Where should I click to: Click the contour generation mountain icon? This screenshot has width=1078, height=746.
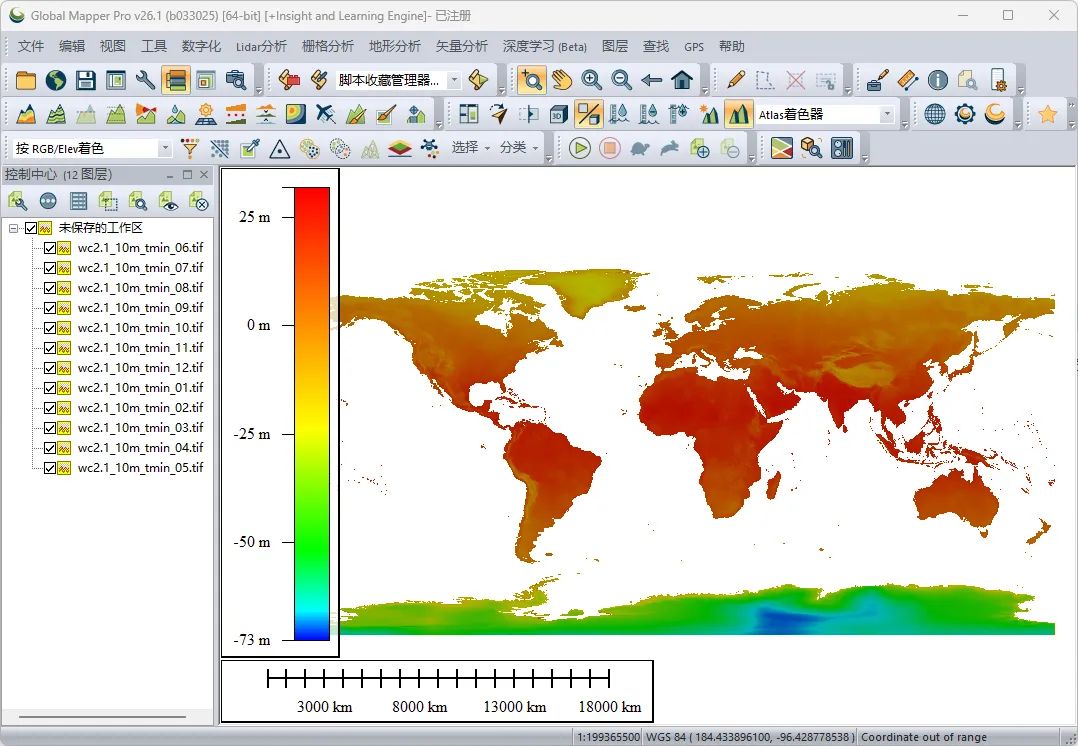56,114
